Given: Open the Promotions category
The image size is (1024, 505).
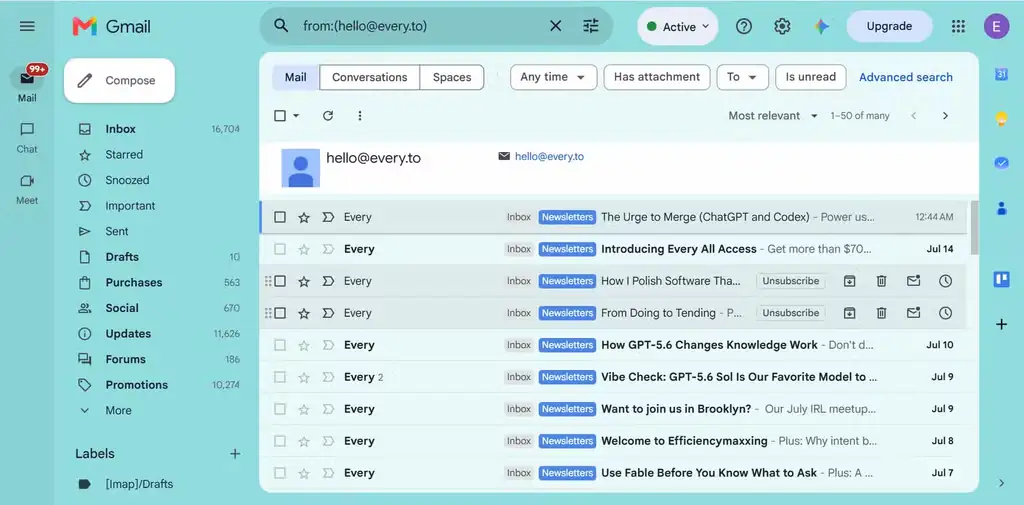Looking at the screenshot, I should click(x=136, y=385).
